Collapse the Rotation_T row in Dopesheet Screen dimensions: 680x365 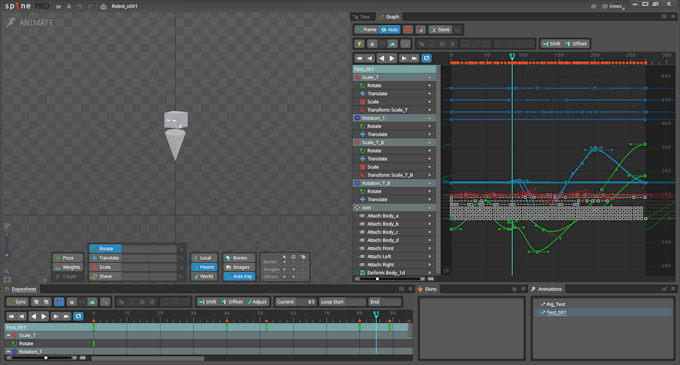click(8, 352)
